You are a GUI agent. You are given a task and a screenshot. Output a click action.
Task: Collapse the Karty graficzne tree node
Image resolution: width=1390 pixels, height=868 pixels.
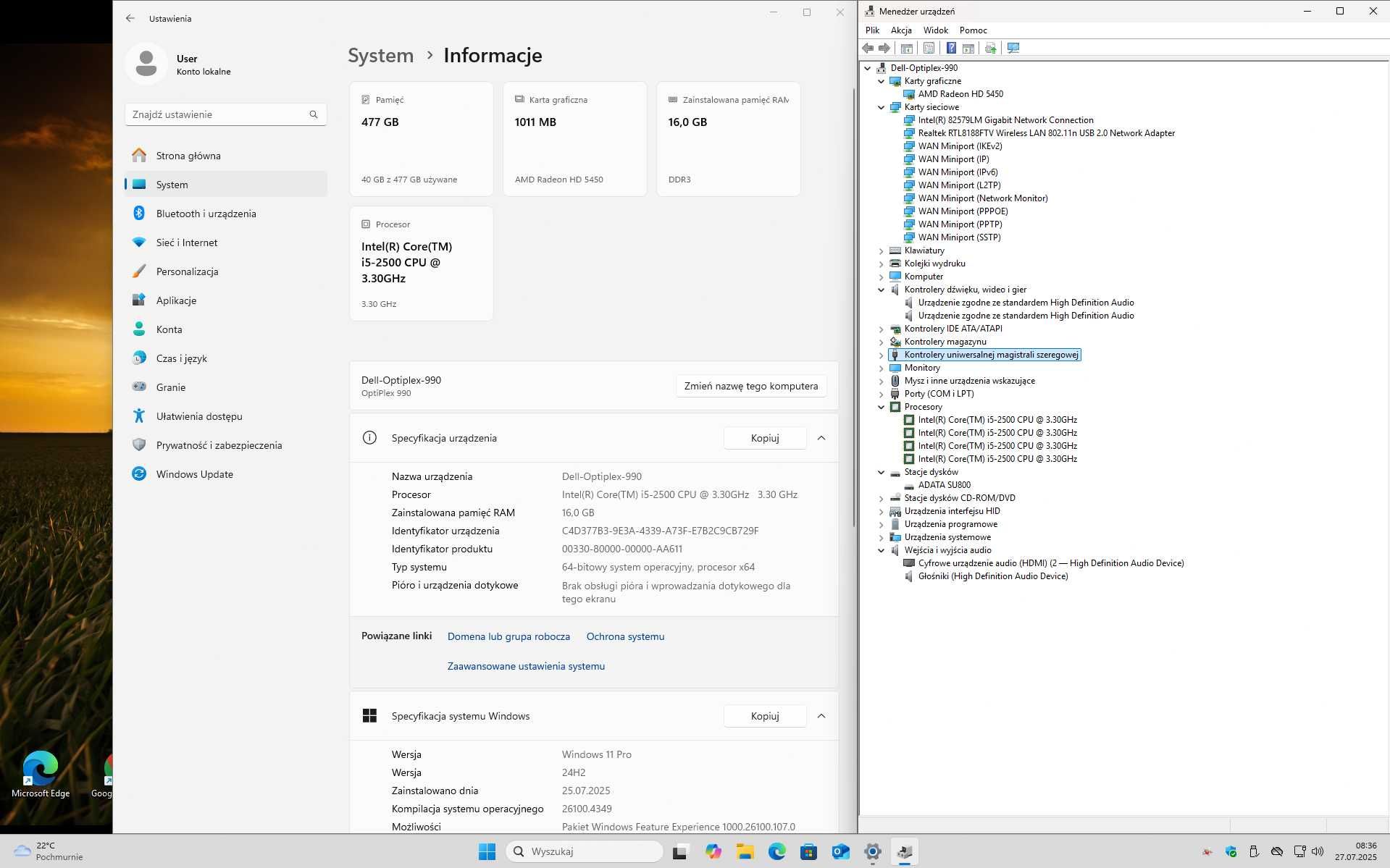tap(882, 81)
